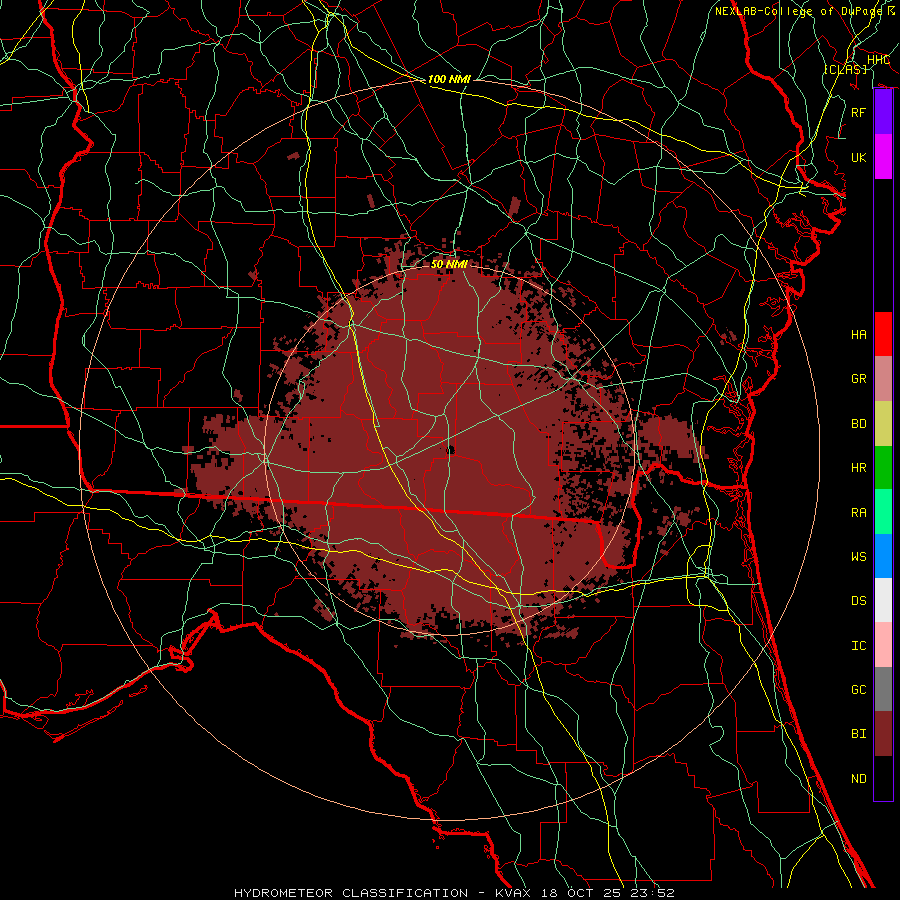Click the GC gray legend swatch

coord(883,689)
